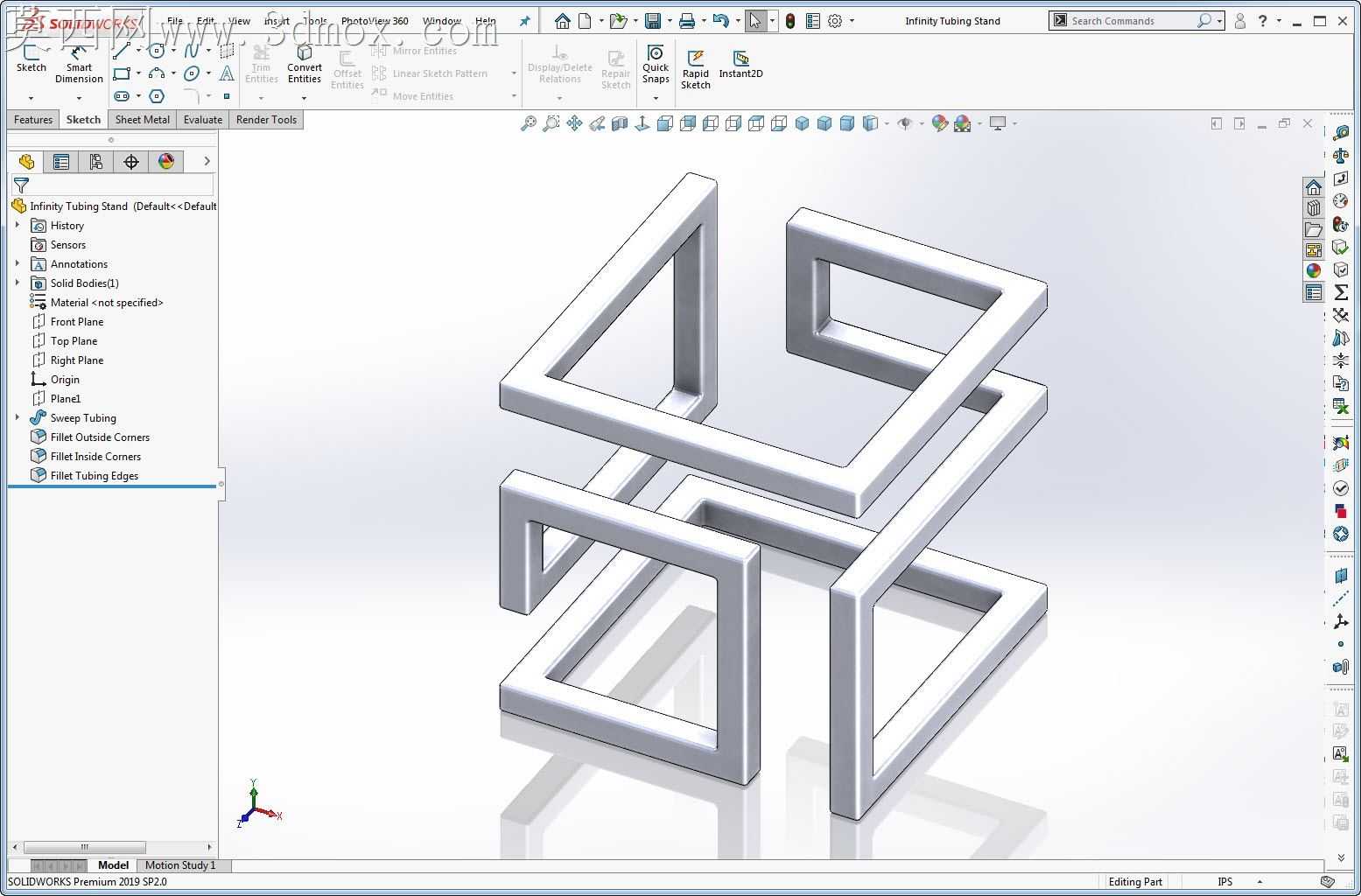Screen dimensions: 1361x896
Task: Print the current document
Action: pos(687,21)
